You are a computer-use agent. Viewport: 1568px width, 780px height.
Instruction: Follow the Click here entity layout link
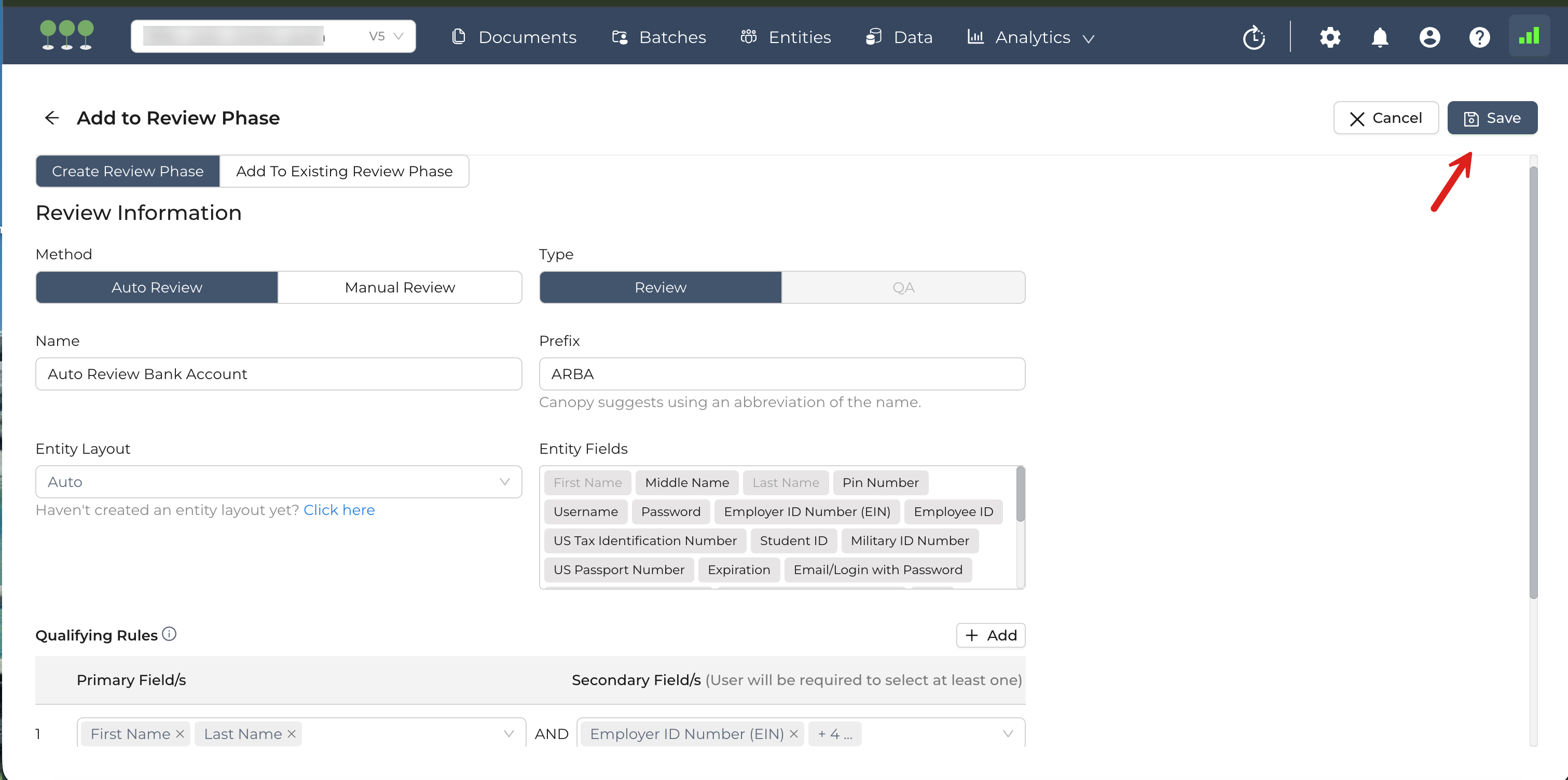click(339, 510)
